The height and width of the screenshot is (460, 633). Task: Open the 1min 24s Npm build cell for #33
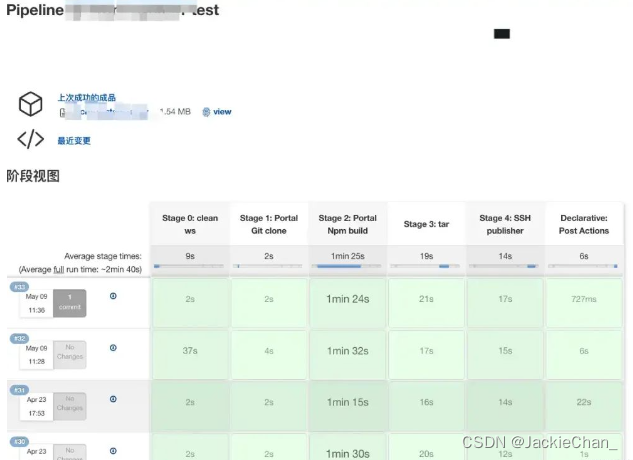(348, 302)
